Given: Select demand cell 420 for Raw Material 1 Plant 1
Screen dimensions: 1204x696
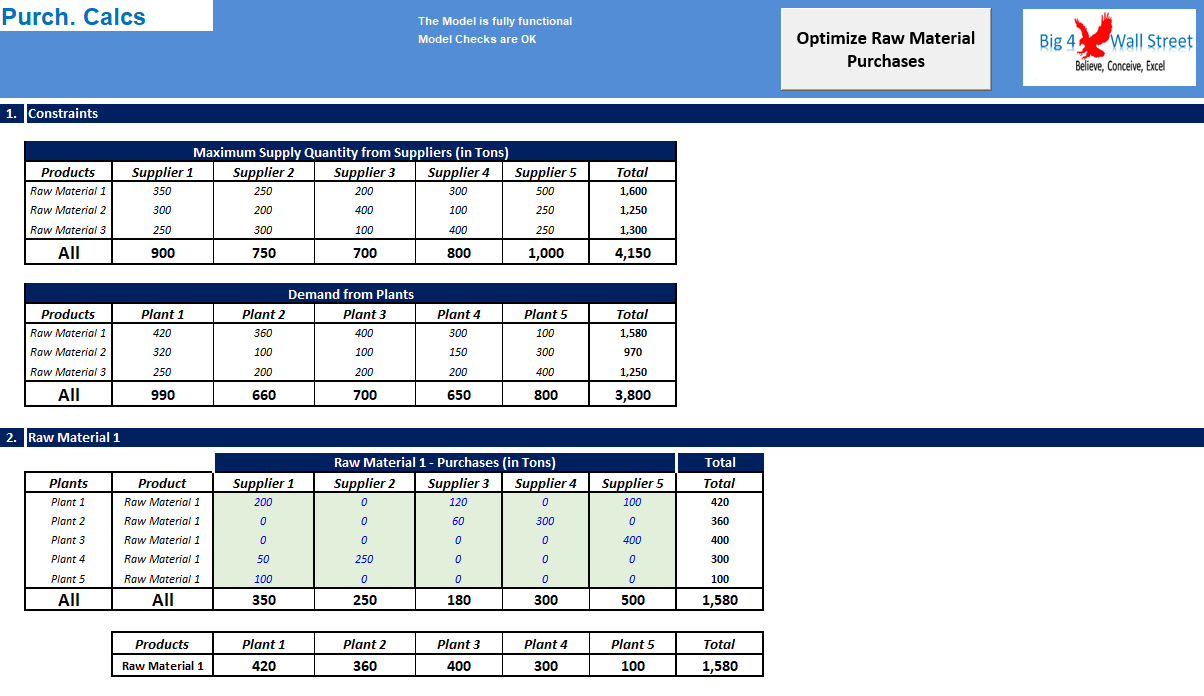Looking at the screenshot, I should point(163,333).
